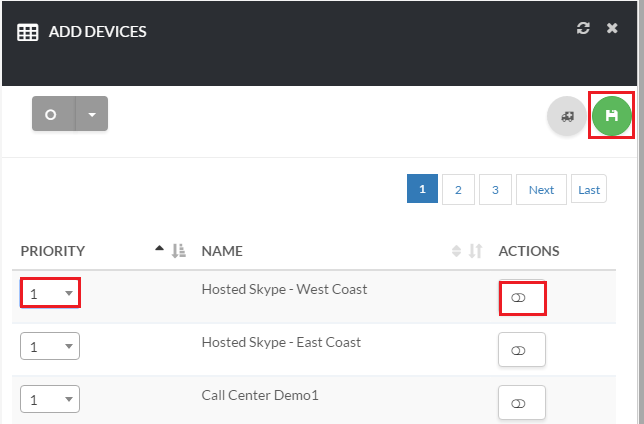Screen dimensions: 644x424
Task: Sort by Priority column sort icon
Action: click(x=179, y=251)
